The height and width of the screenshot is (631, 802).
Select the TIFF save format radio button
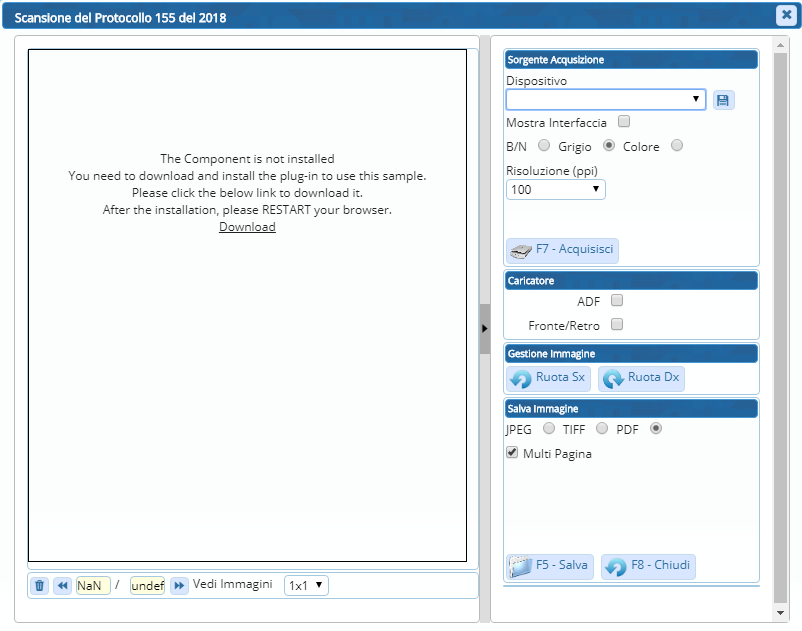pyautogui.click(x=602, y=429)
